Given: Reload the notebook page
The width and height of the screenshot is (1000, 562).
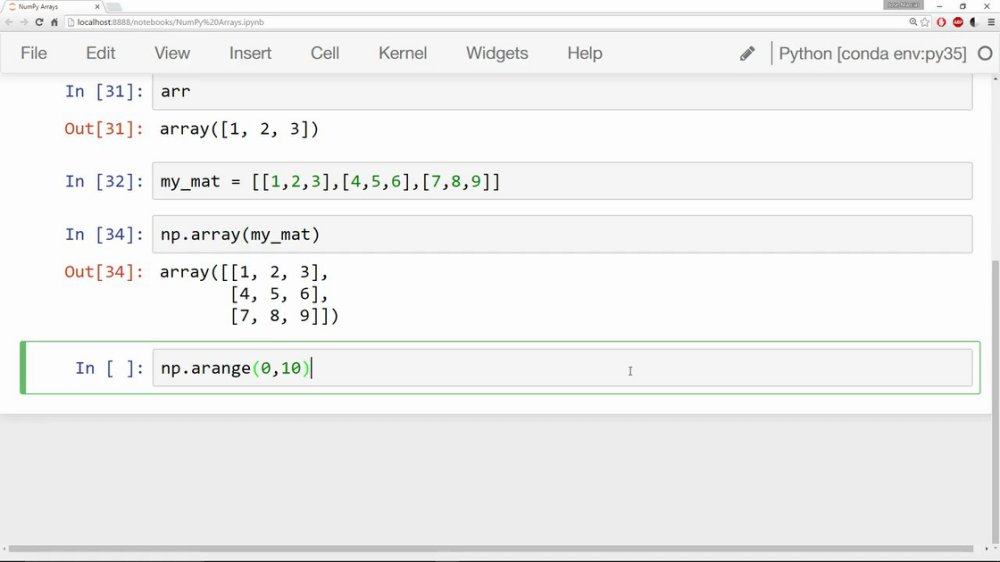Looking at the screenshot, I should [39, 22].
